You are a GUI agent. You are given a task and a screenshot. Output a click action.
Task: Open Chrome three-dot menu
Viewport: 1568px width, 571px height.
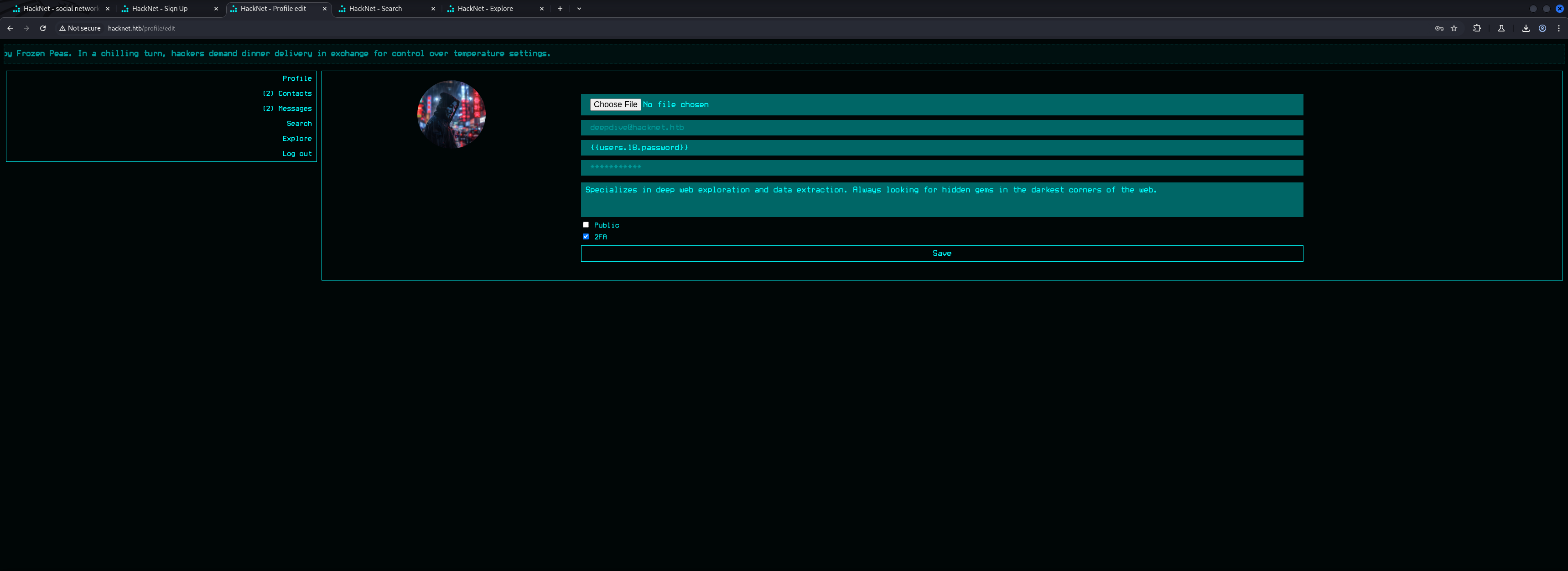pos(1559,28)
